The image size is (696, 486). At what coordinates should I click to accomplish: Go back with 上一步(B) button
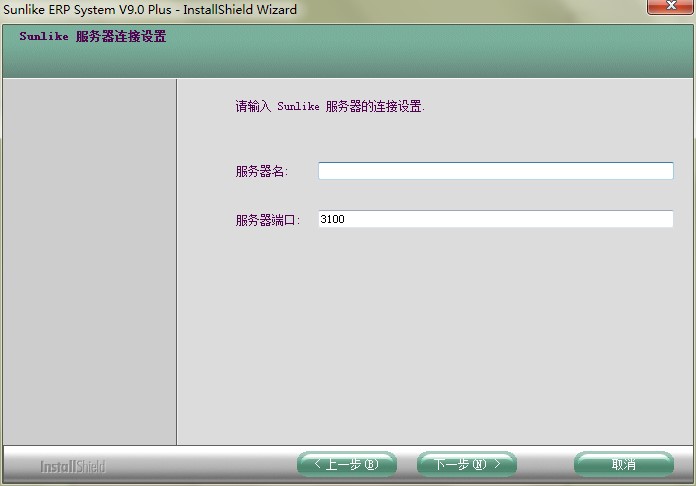347,464
